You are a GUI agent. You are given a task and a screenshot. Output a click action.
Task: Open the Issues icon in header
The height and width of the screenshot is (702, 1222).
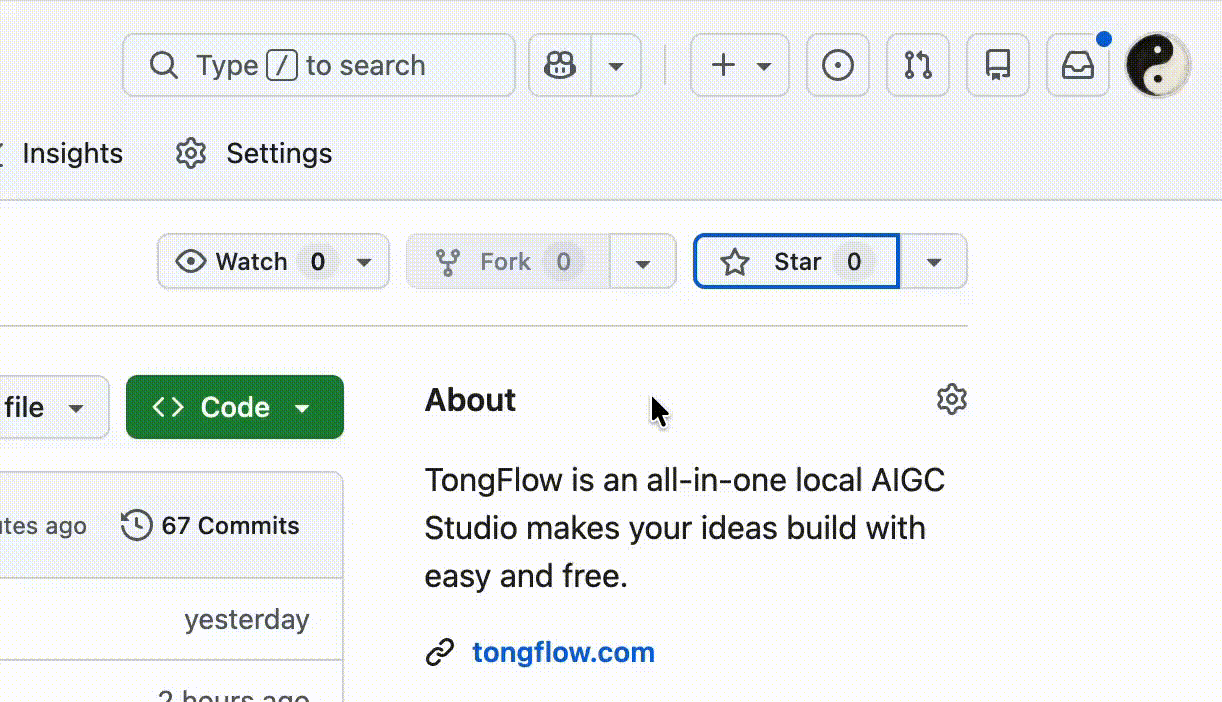(838, 66)
